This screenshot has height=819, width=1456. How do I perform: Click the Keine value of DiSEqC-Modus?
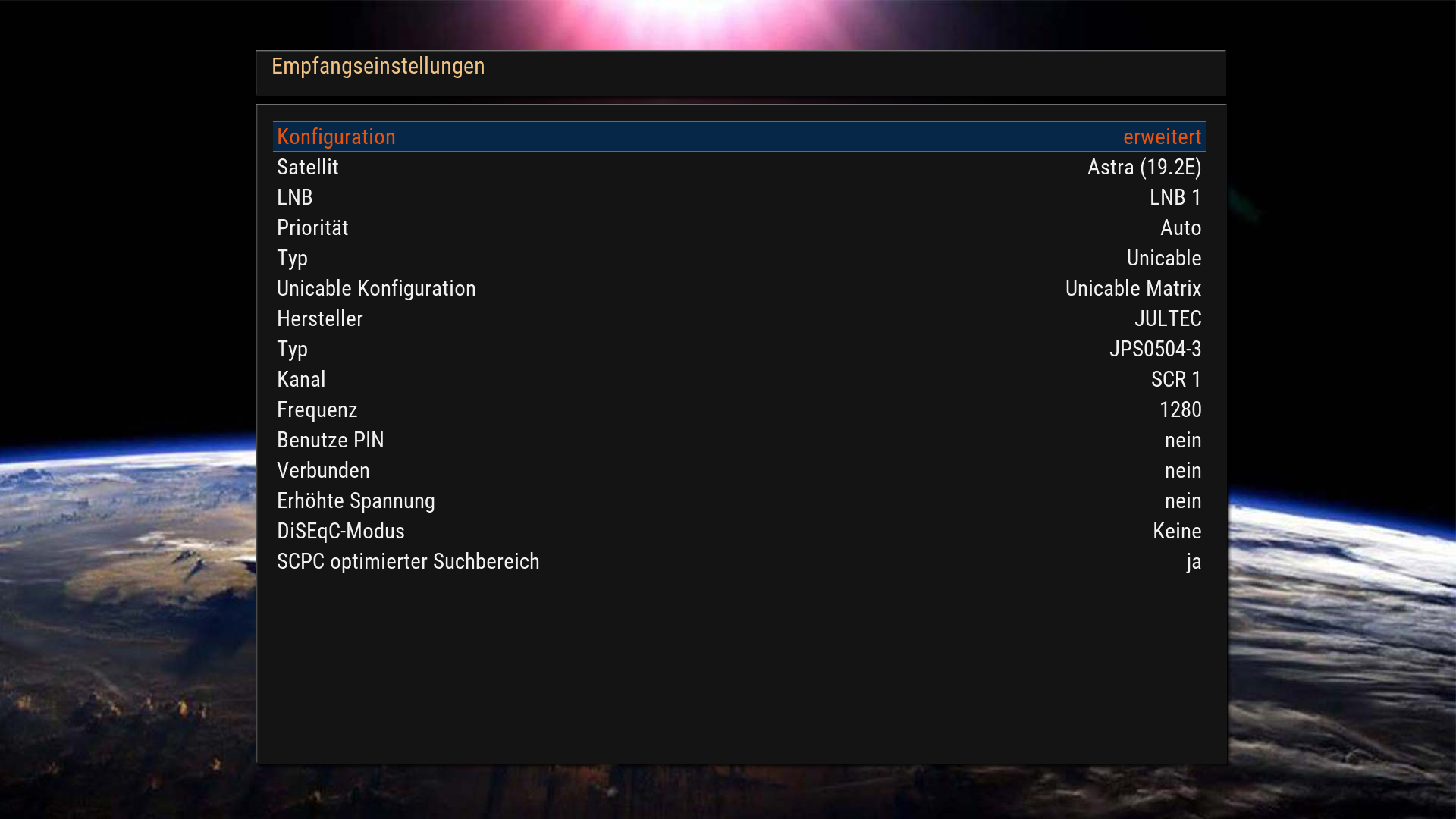tap(1176, 532)
